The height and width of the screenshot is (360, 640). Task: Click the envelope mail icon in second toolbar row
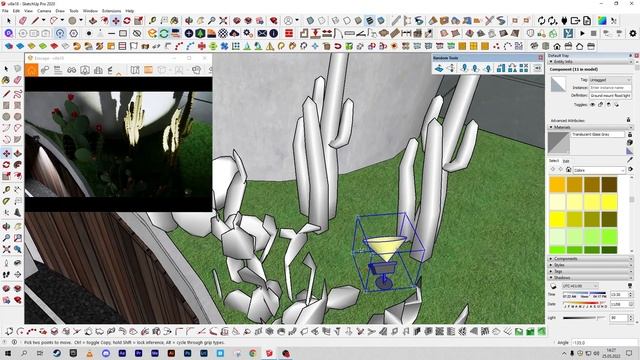[x=262, y=33]
